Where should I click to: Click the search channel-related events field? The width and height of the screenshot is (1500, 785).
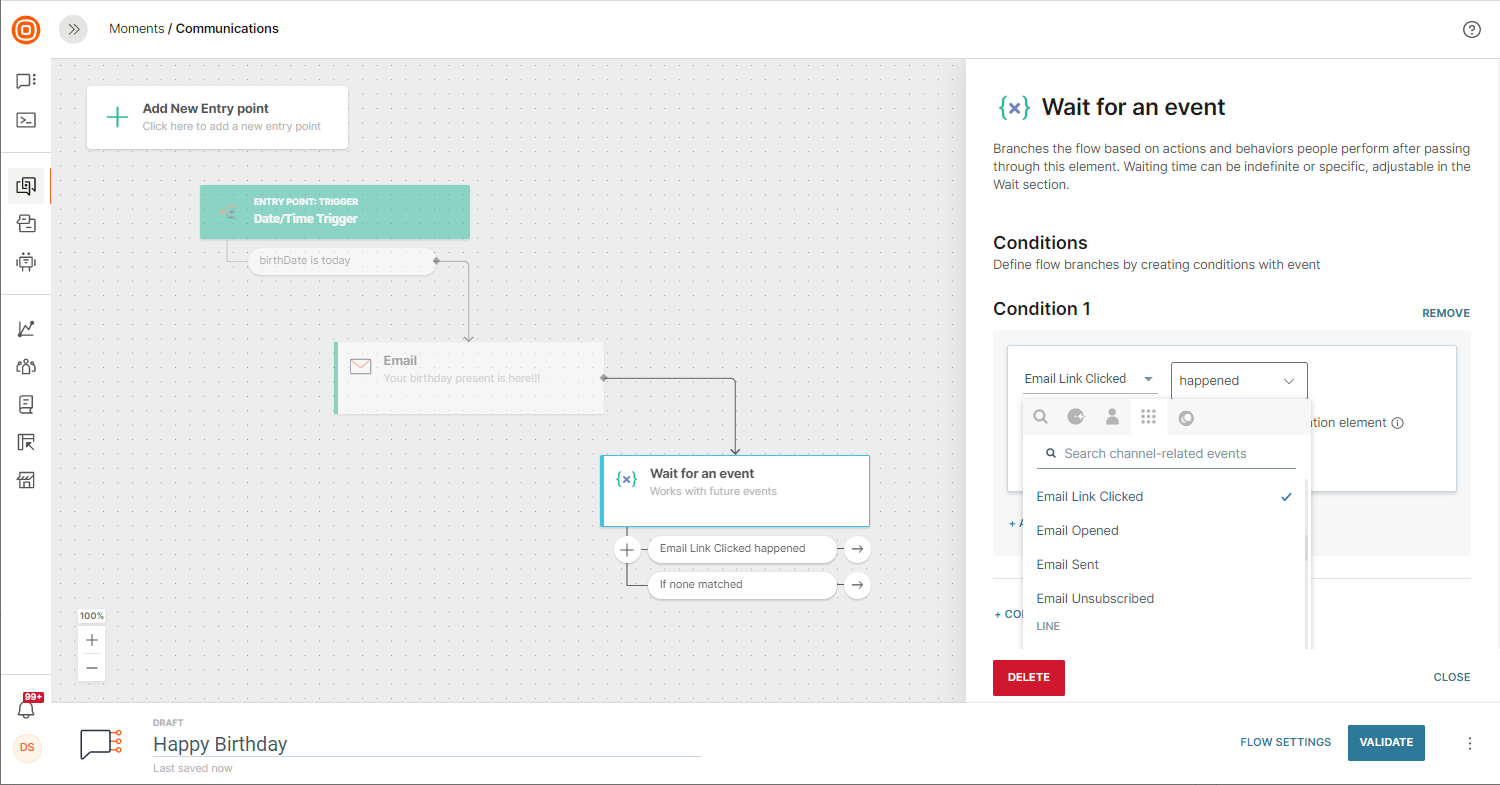point(1170,454)
